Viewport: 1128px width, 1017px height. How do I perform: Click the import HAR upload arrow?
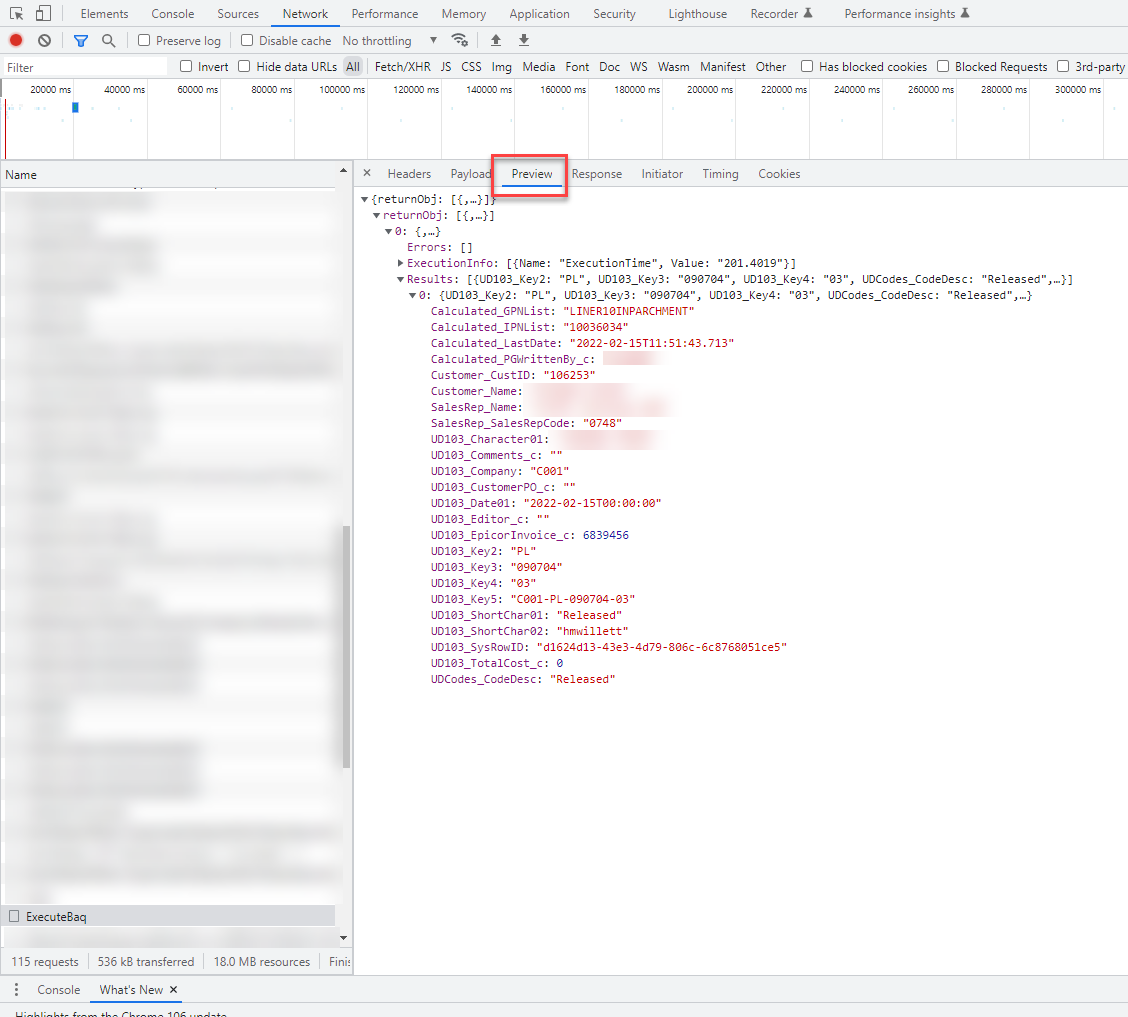[x=496, y=40]
